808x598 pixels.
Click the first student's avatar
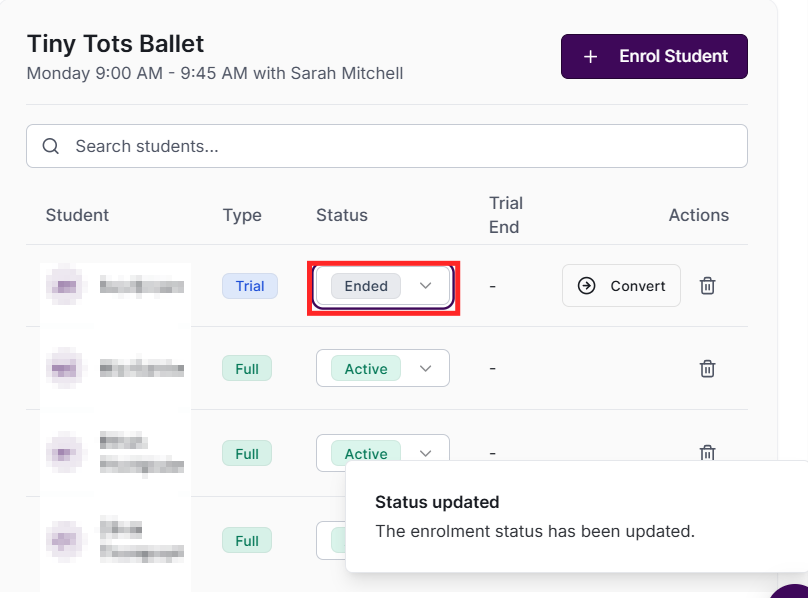[65, 286]
